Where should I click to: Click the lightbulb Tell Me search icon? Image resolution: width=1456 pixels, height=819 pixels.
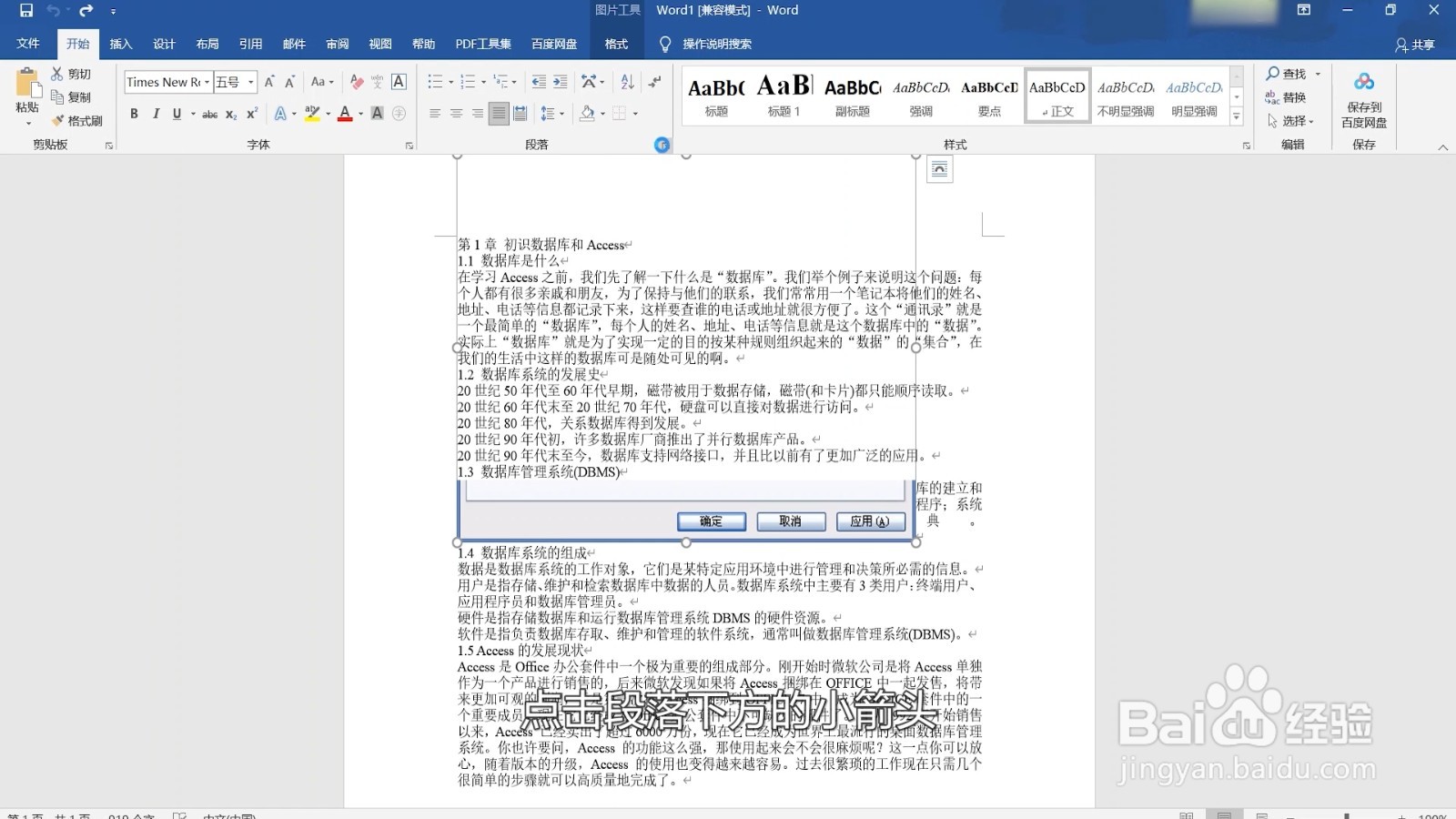665,44
